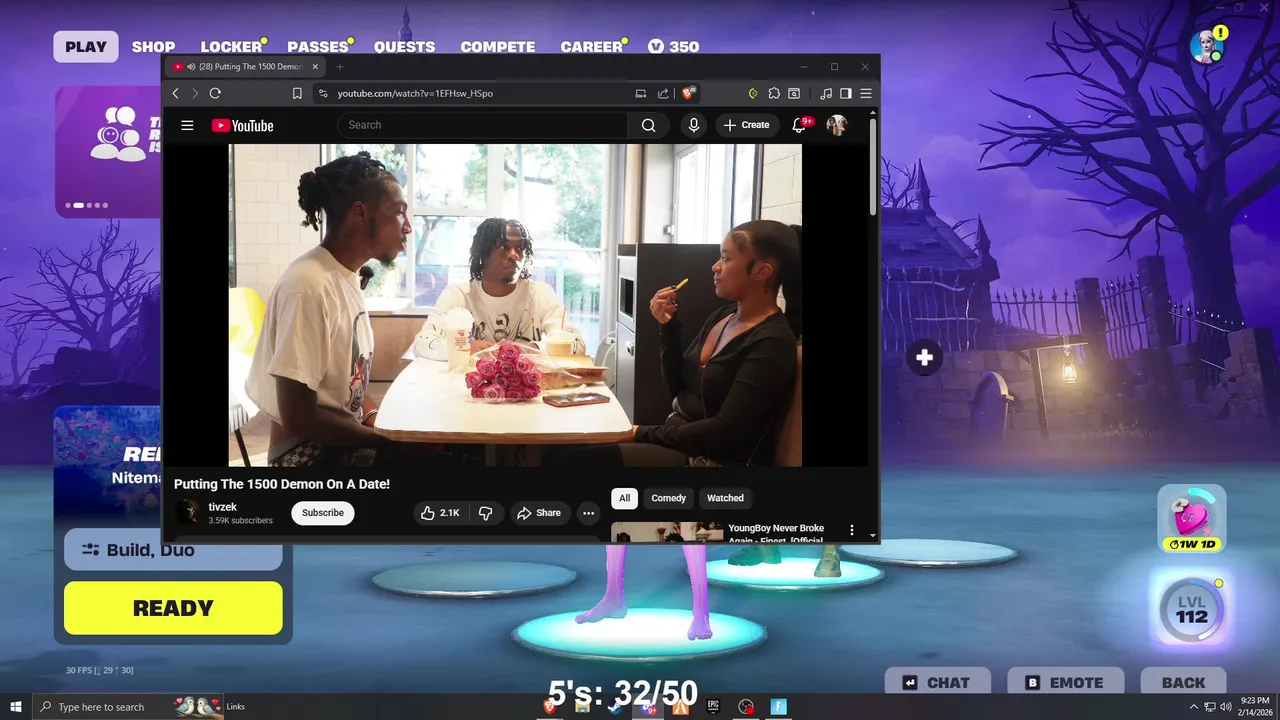Open the V-Bucks 350 balance
This screenshot has width=1280, height=720.
pyautogui.click(x=673, y=47)
